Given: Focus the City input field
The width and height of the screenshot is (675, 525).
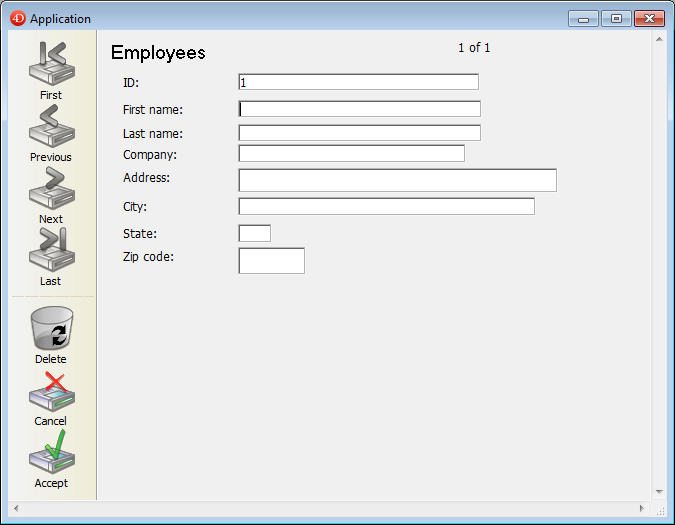Looking at the screenshot, I should pos(387,207).
